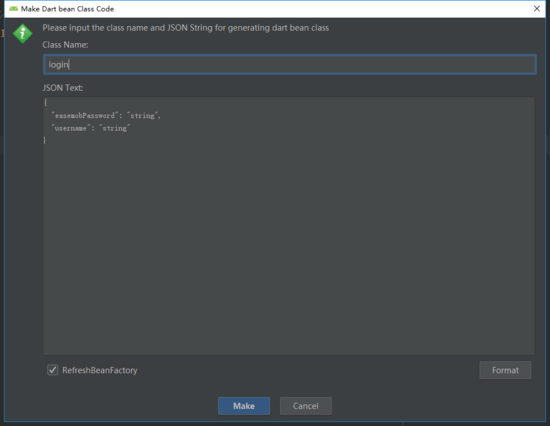Image resolution: width=550 pixels, height=426 pixels.
Task: Click the "JSON Text:" label
Action: coord(63,88)
